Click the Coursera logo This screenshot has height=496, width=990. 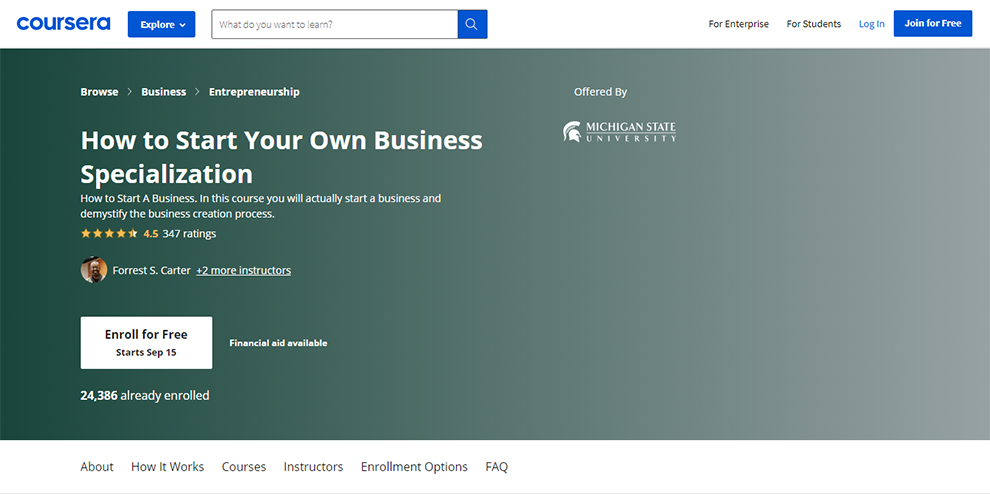pyautogui.click(x=63, y=24)
